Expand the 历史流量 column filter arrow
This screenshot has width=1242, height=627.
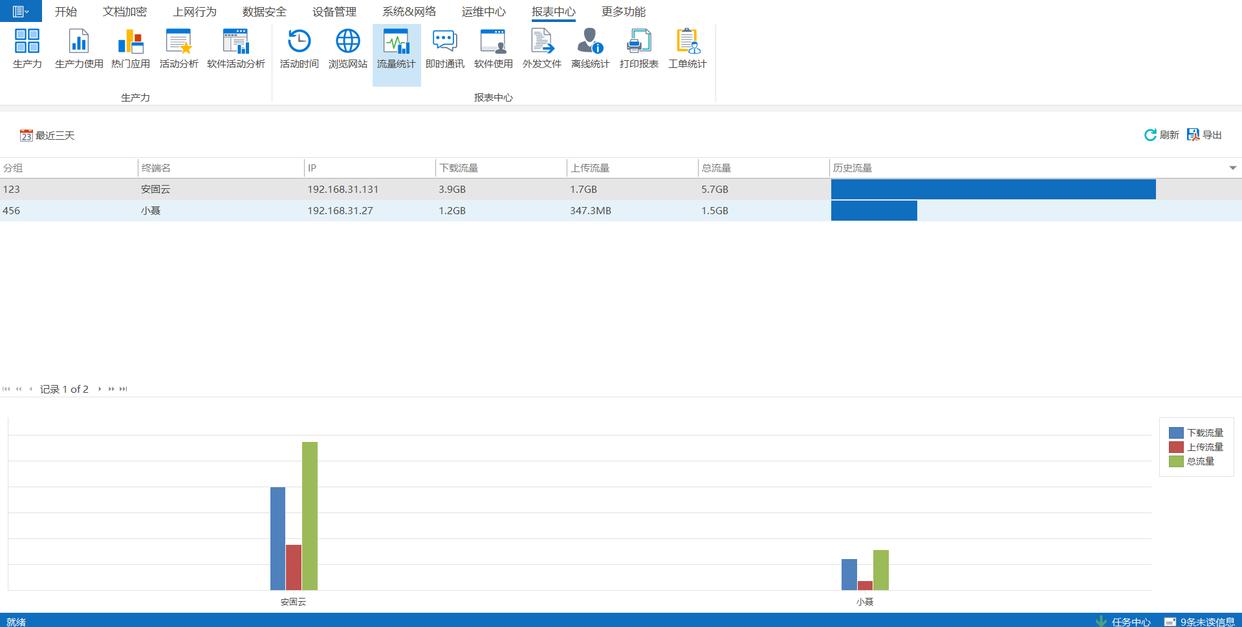(1232, 168)
